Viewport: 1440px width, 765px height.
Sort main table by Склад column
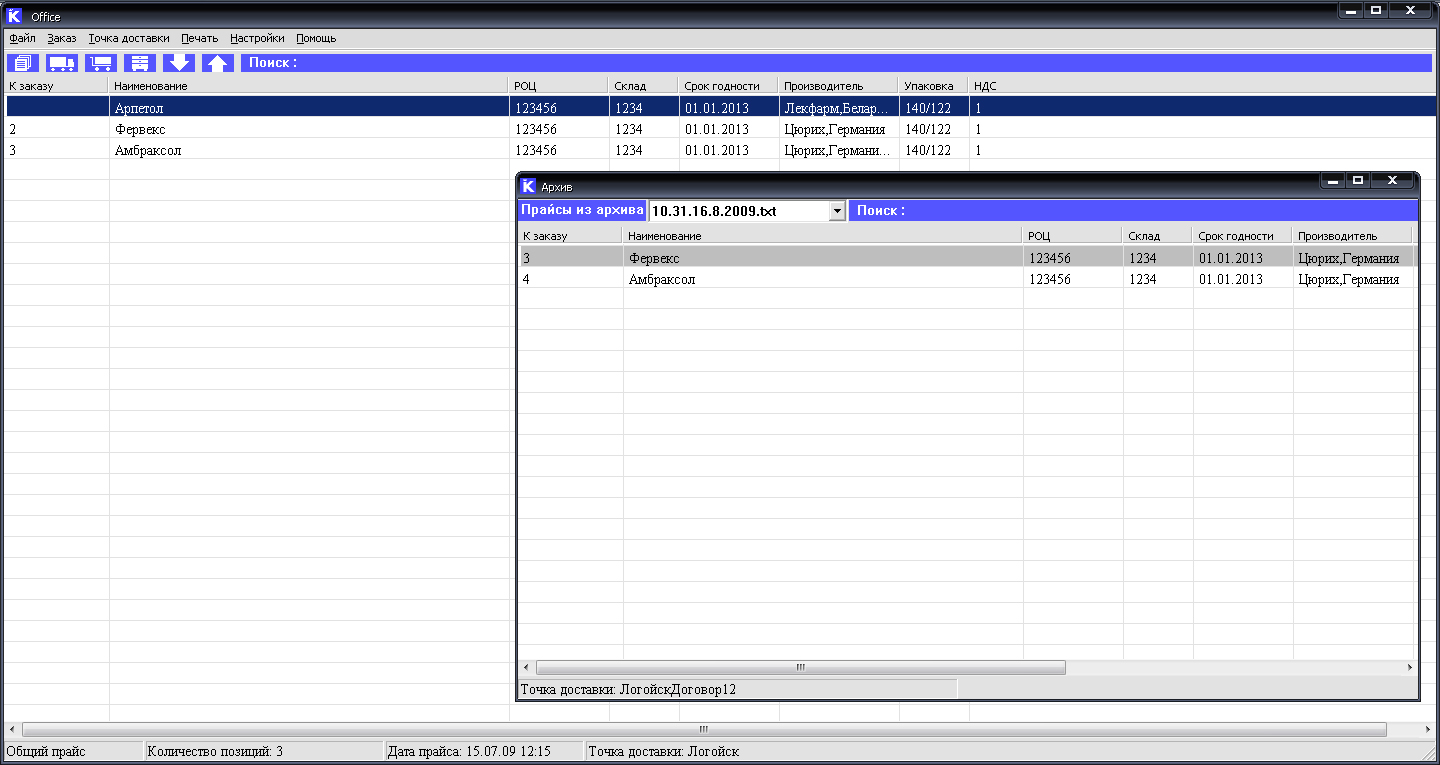coord(644,86)
